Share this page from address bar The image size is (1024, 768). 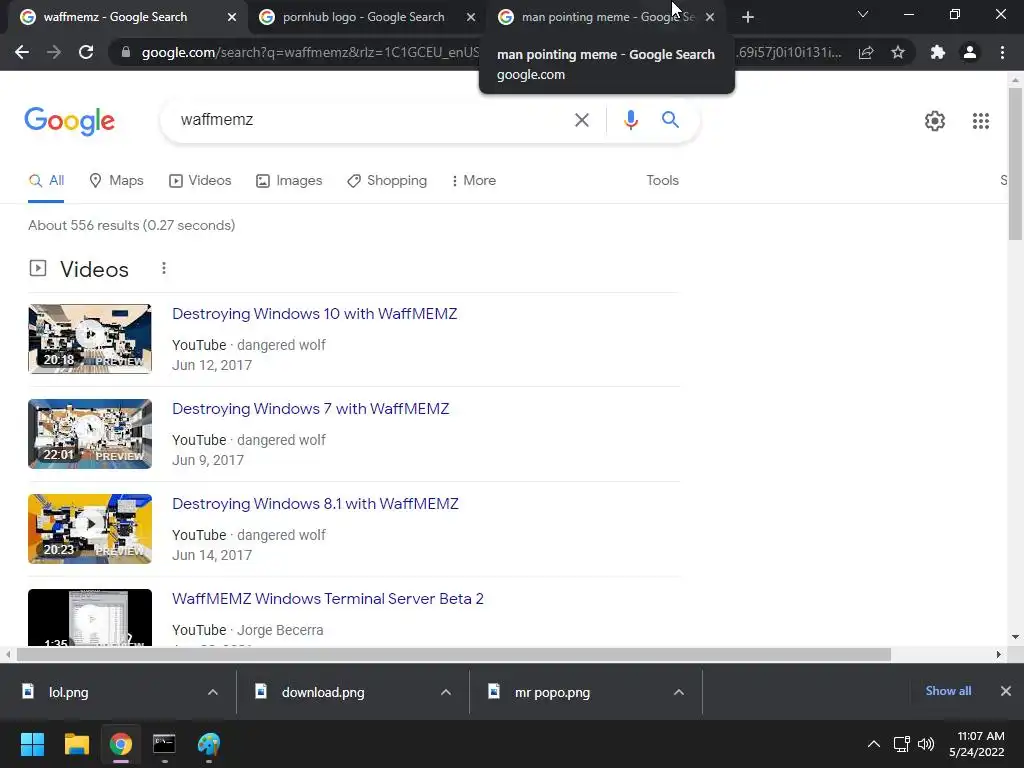pos(866,52)
